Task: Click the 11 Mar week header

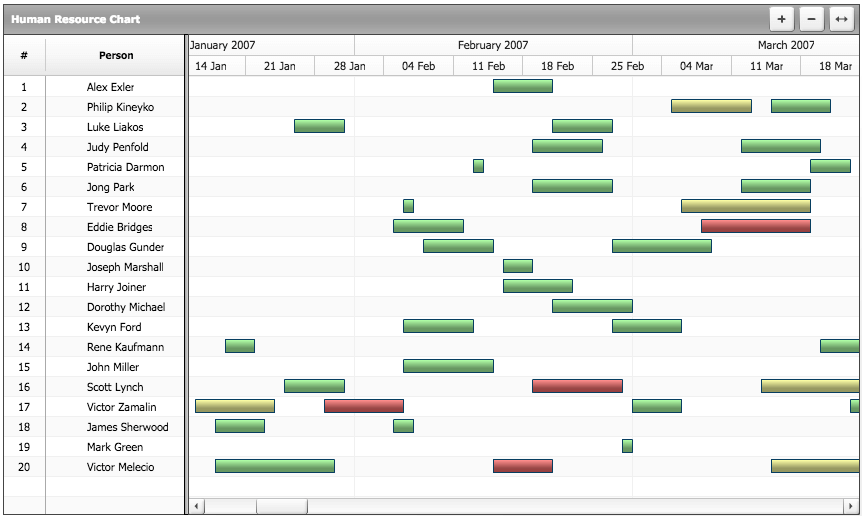Action: click(766, 66)
